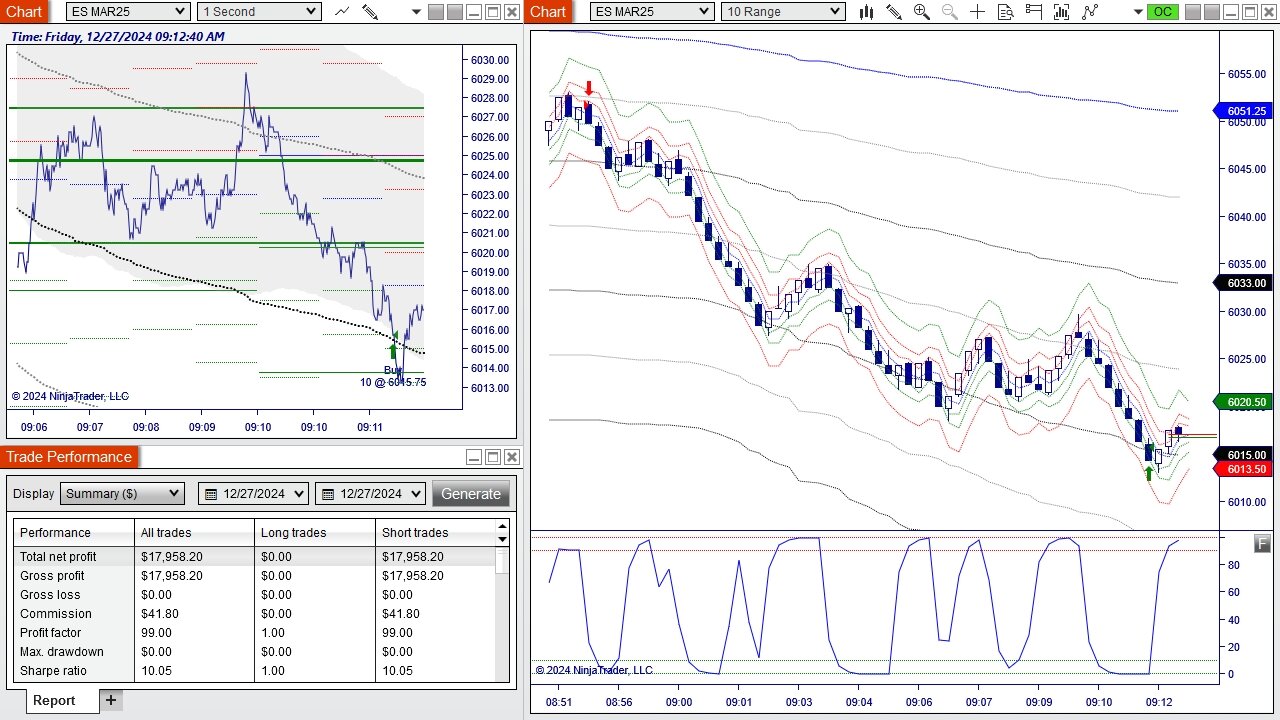1280x720 pixels.
Task: Click 6020.50 green price marker
Action: coord(1241,402)
